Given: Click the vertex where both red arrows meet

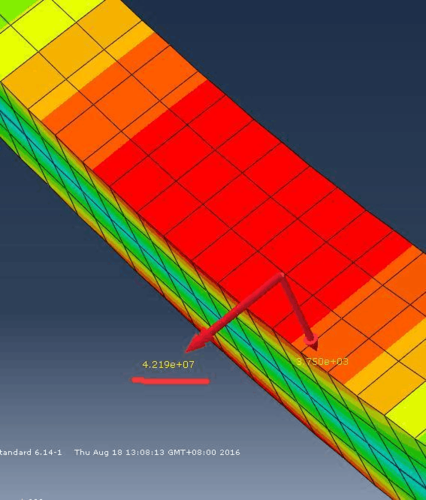Looking at the screenshot, I should click(x=282, y=275).
